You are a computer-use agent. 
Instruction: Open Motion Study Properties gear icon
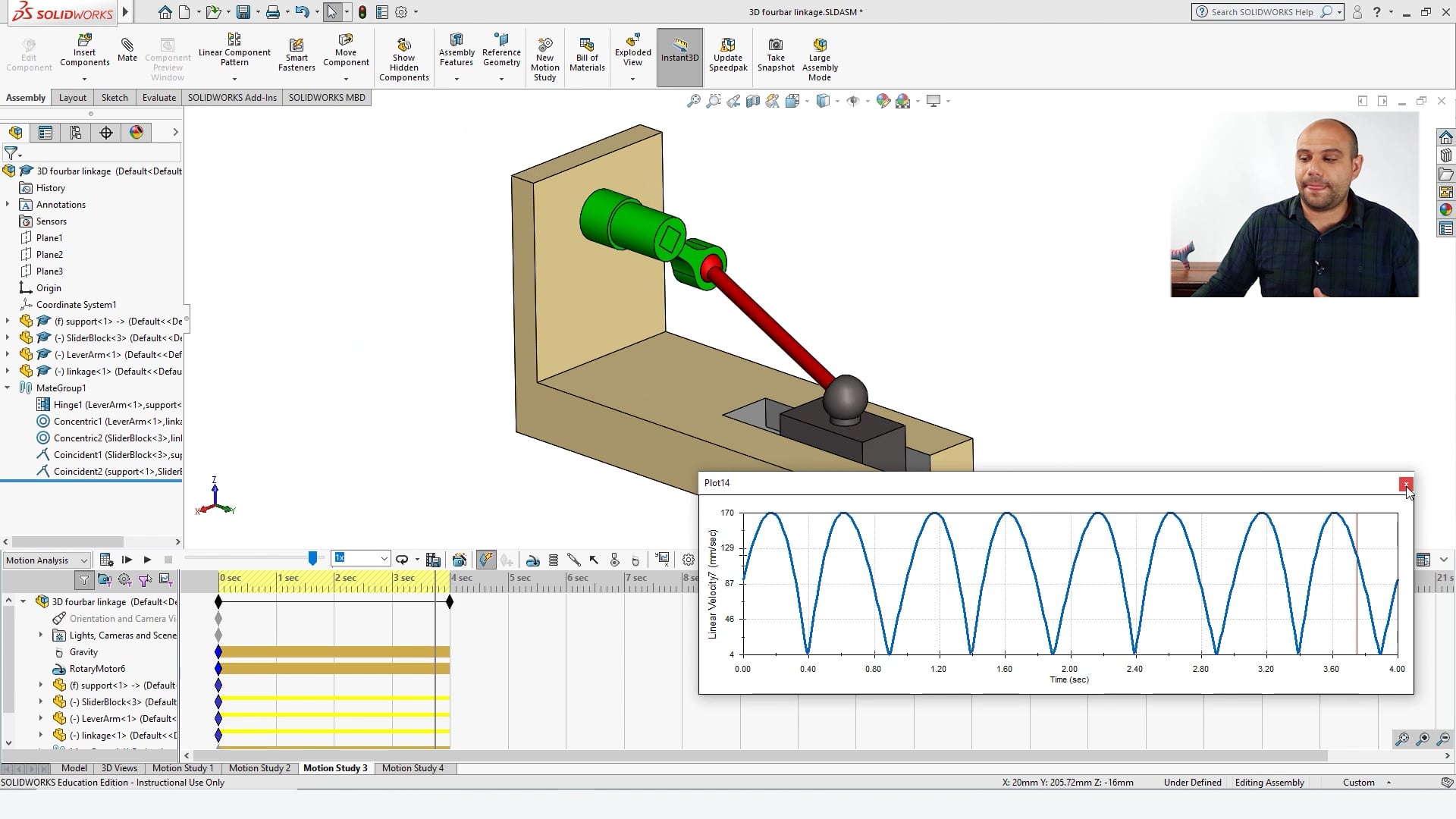(689, 560)
